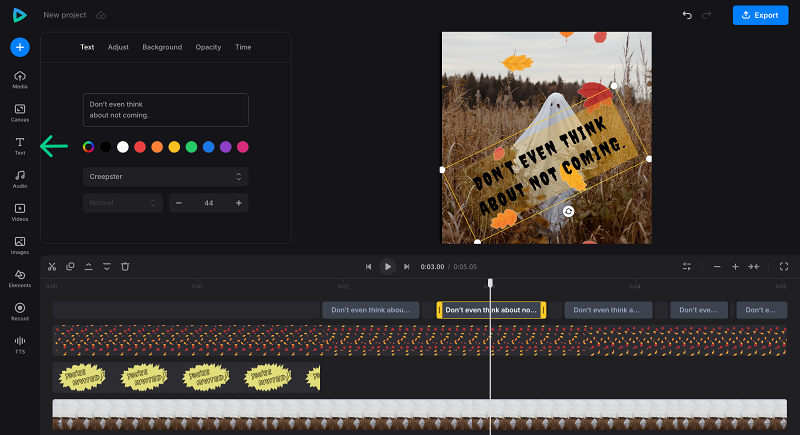Enter fullscreen timeline view icon
The image size is (800, 435).
(x=783, y=267)
